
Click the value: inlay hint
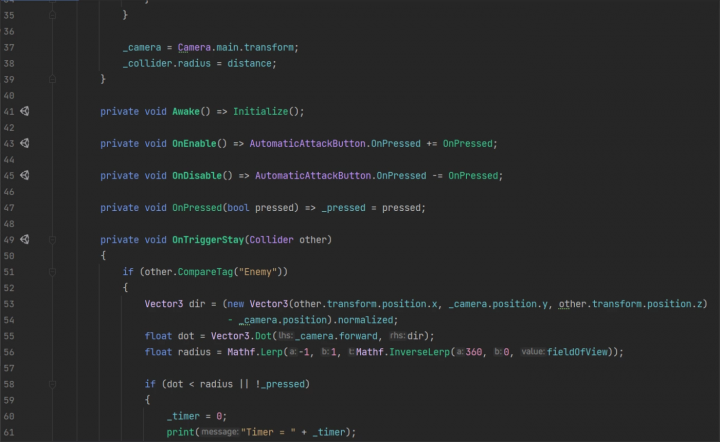(x=533, y=352)
